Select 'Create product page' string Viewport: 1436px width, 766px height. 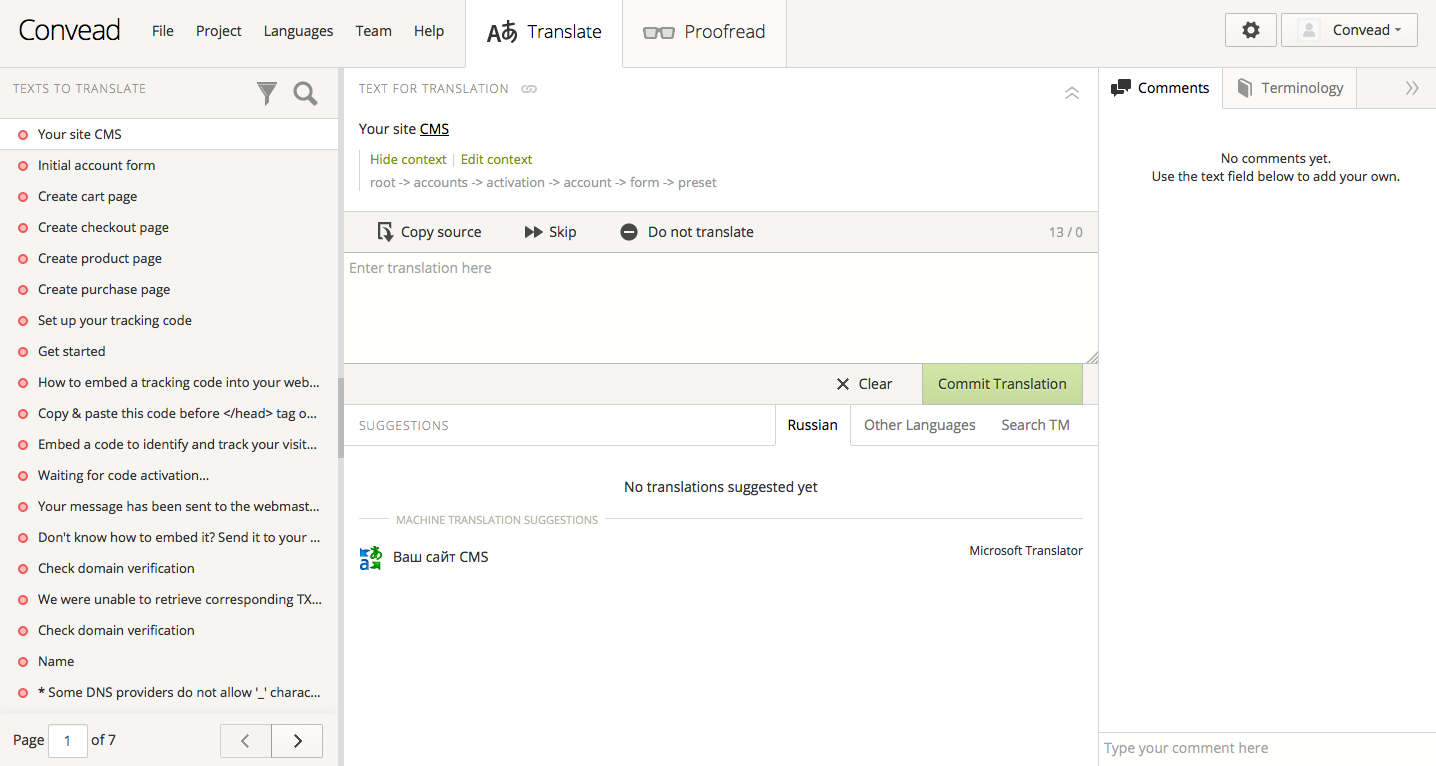169,258
